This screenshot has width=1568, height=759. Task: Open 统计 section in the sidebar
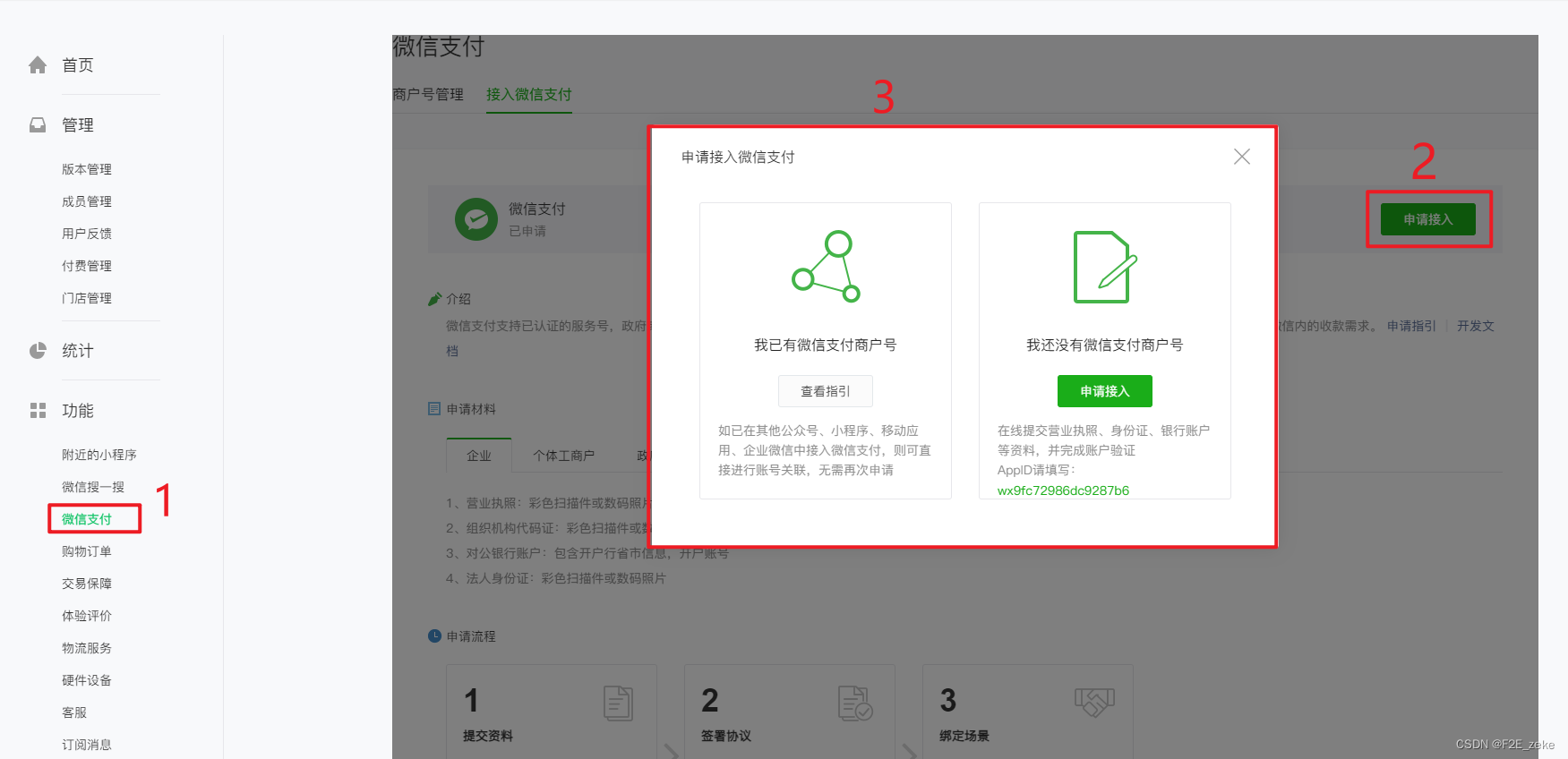[x=78, y=351]
